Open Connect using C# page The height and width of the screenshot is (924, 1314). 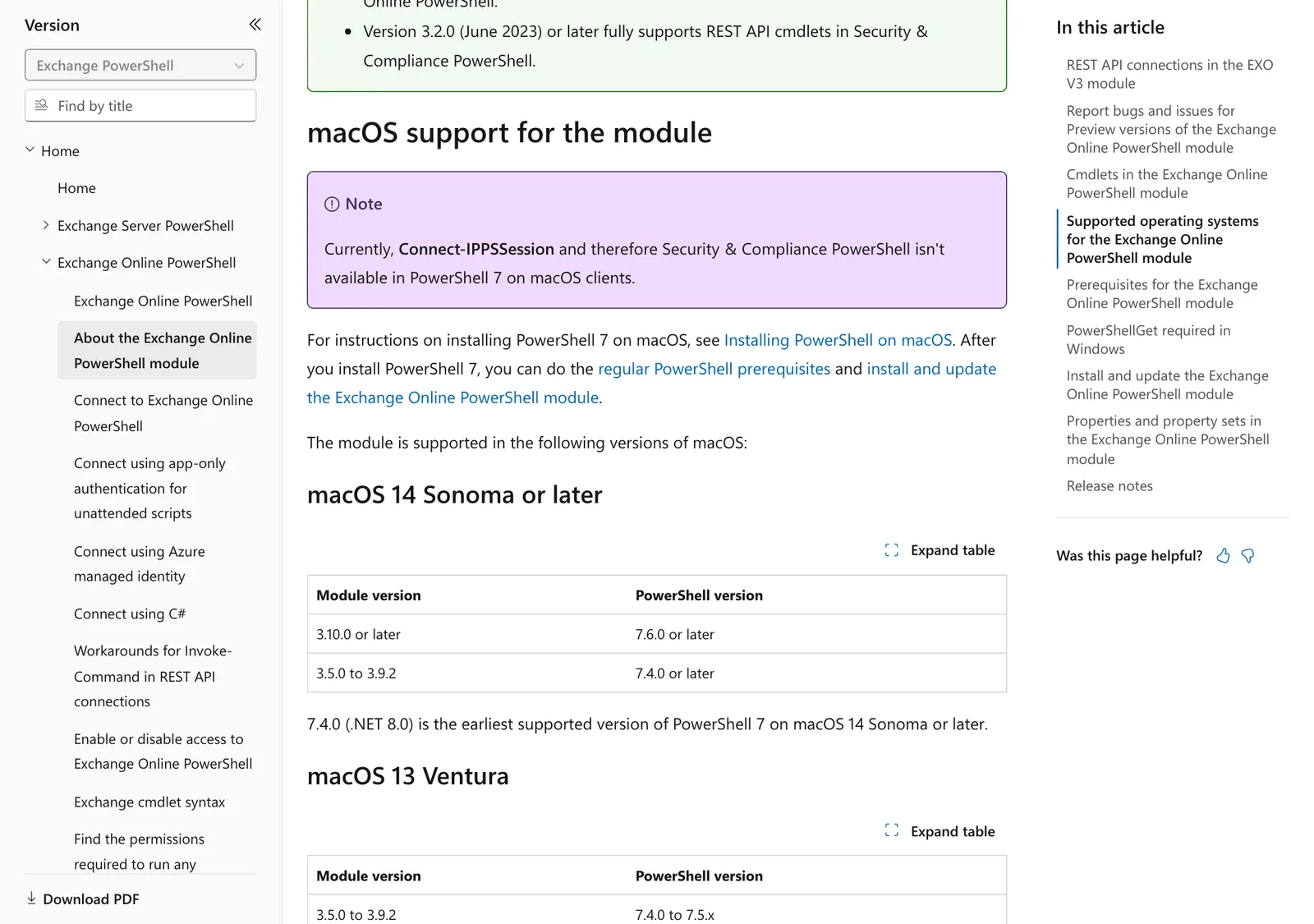pyautogui.click(x=130, y=614)
